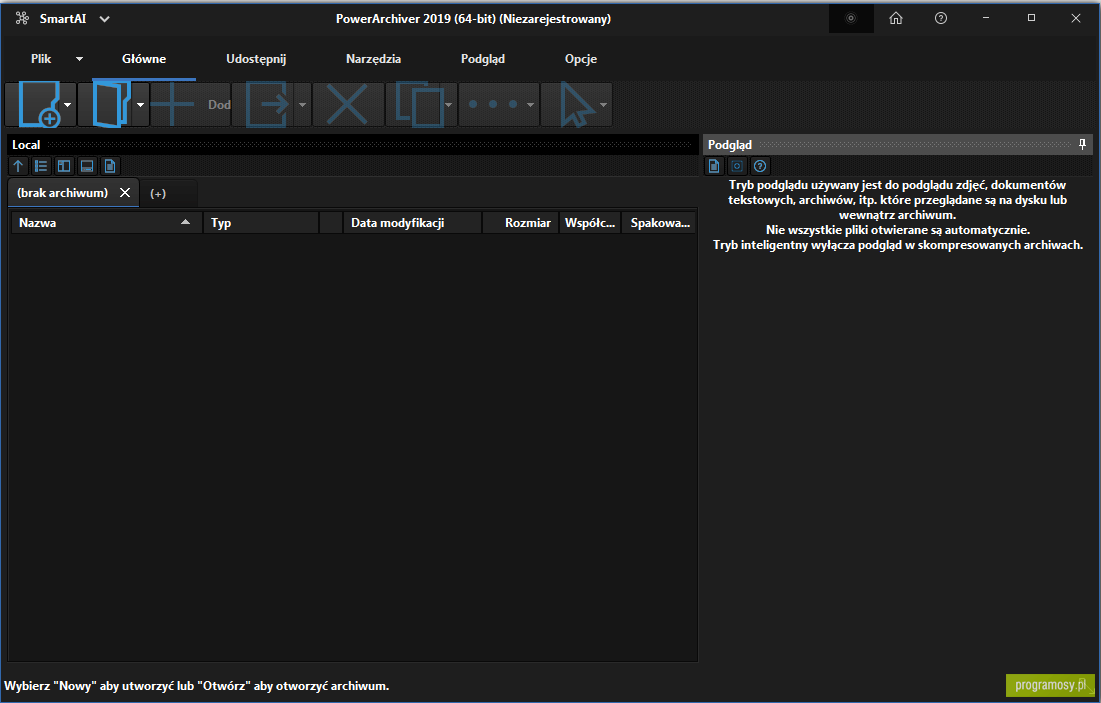Expand the Extract dropdown arrow
This screenshot has width=1101, height=703.
click(x=303, y=105)
